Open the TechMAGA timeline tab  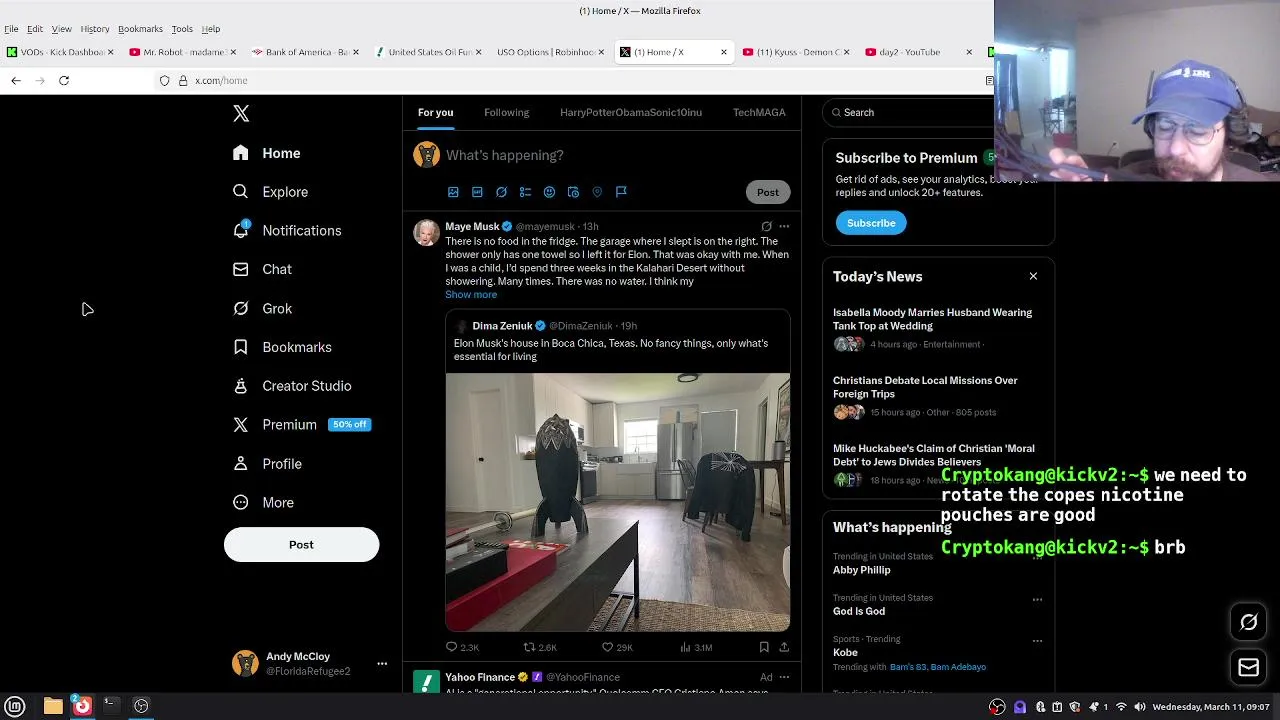pos(759,113)
